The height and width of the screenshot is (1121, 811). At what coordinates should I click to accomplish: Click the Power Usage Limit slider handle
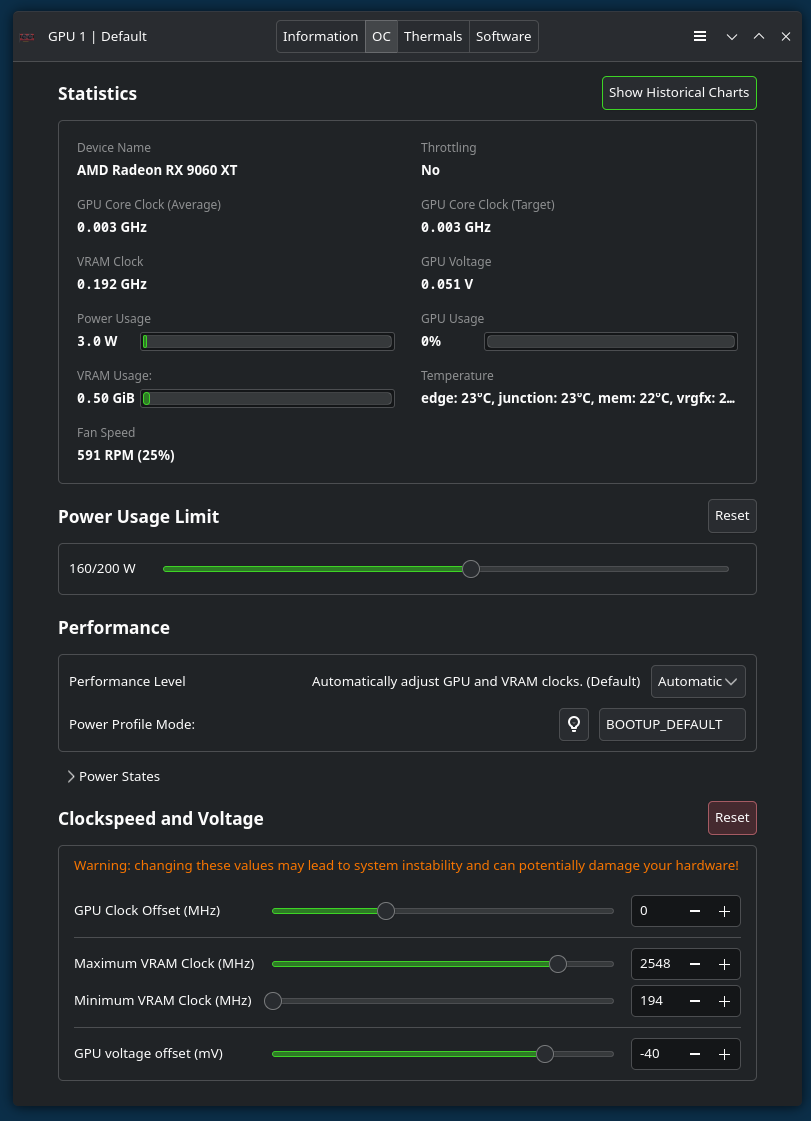471,569
